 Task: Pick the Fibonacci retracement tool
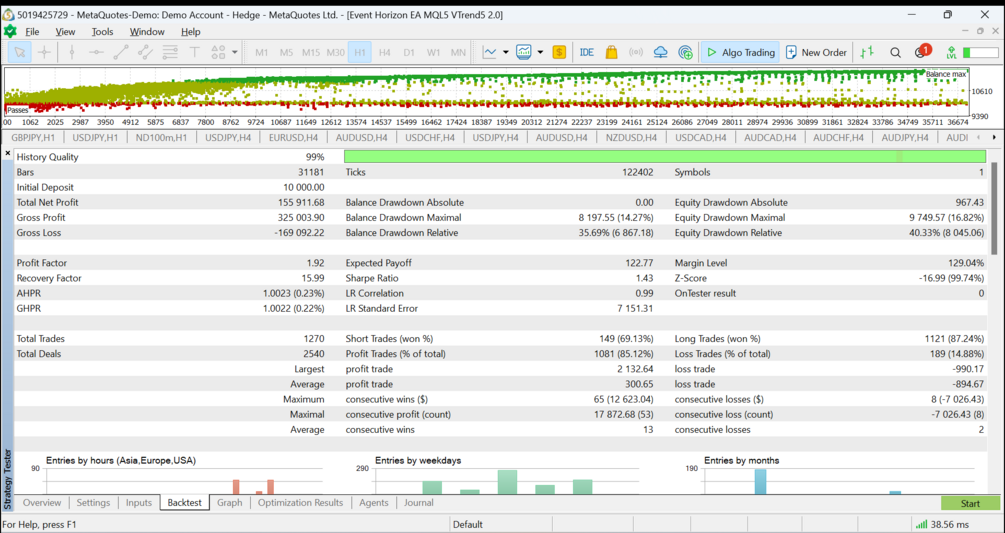[x=170, y=53]
